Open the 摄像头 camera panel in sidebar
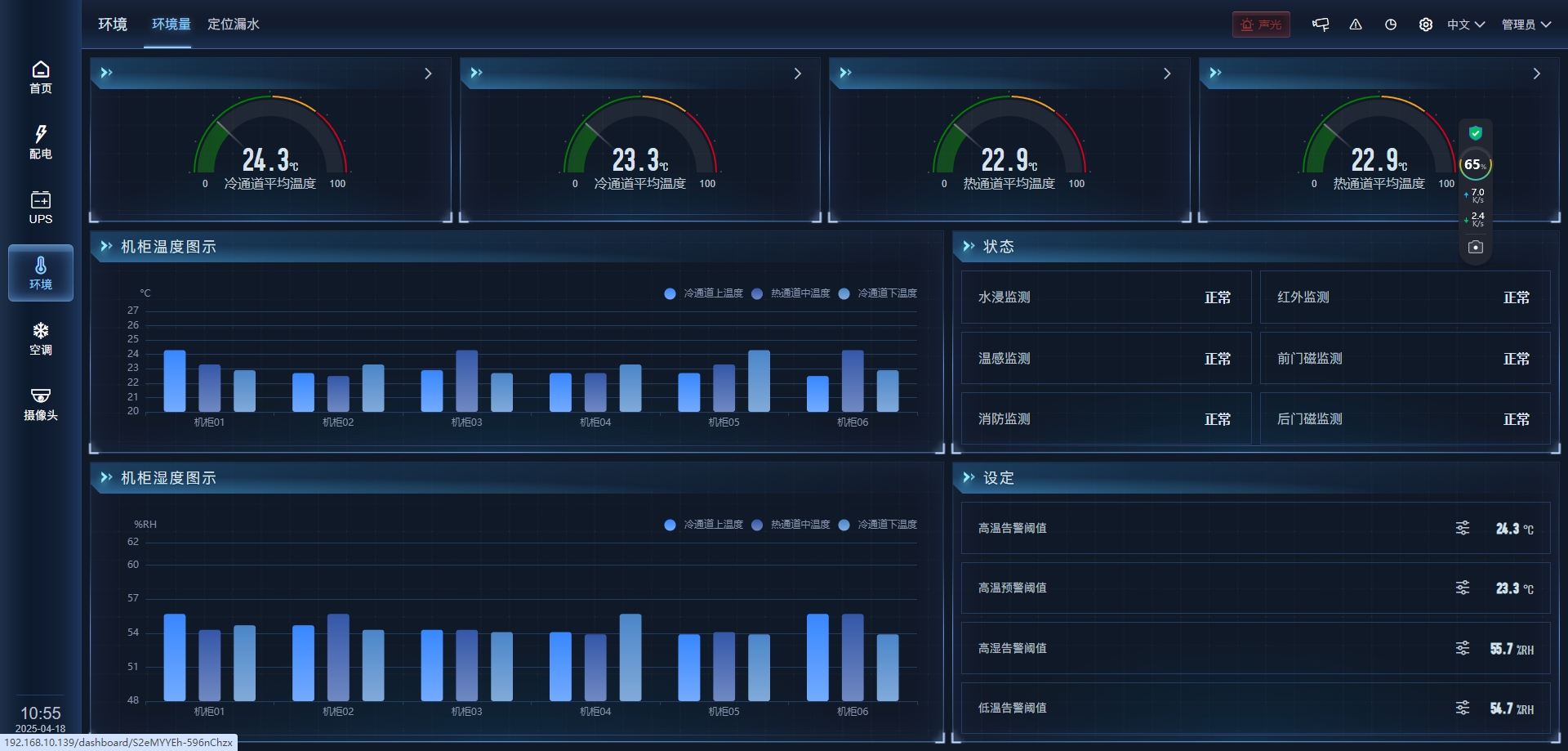 (40, 402)
